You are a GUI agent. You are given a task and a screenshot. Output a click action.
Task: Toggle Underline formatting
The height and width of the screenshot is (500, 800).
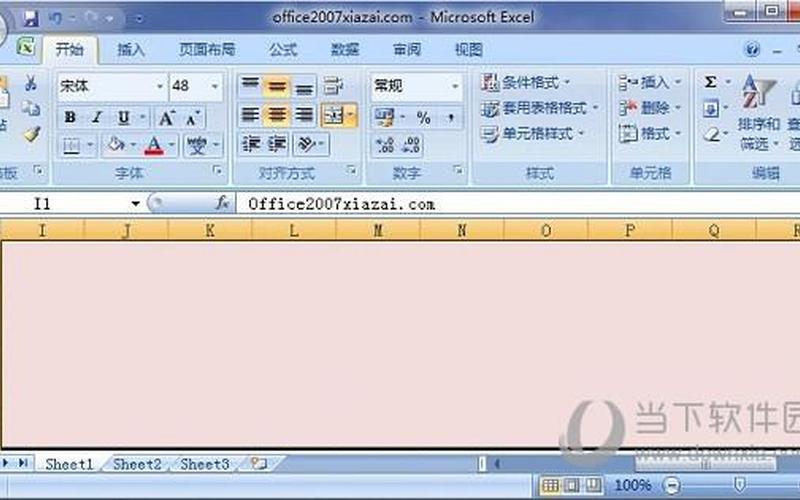pyautogui.click(x=123, y=118)
